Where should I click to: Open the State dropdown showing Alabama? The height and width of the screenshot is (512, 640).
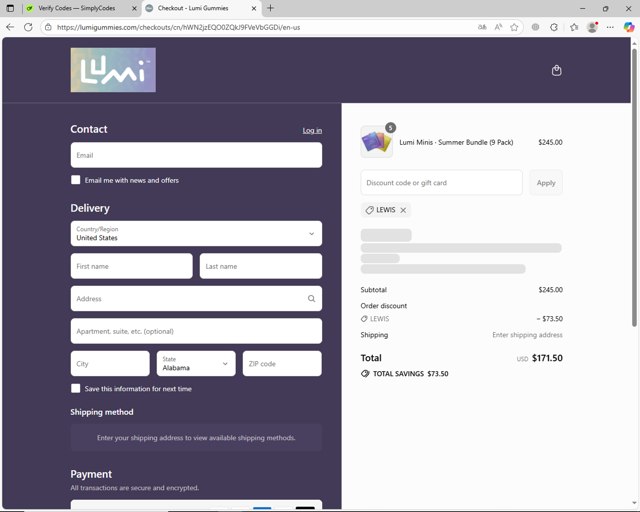pyautogui.click(x=196, y=363)
